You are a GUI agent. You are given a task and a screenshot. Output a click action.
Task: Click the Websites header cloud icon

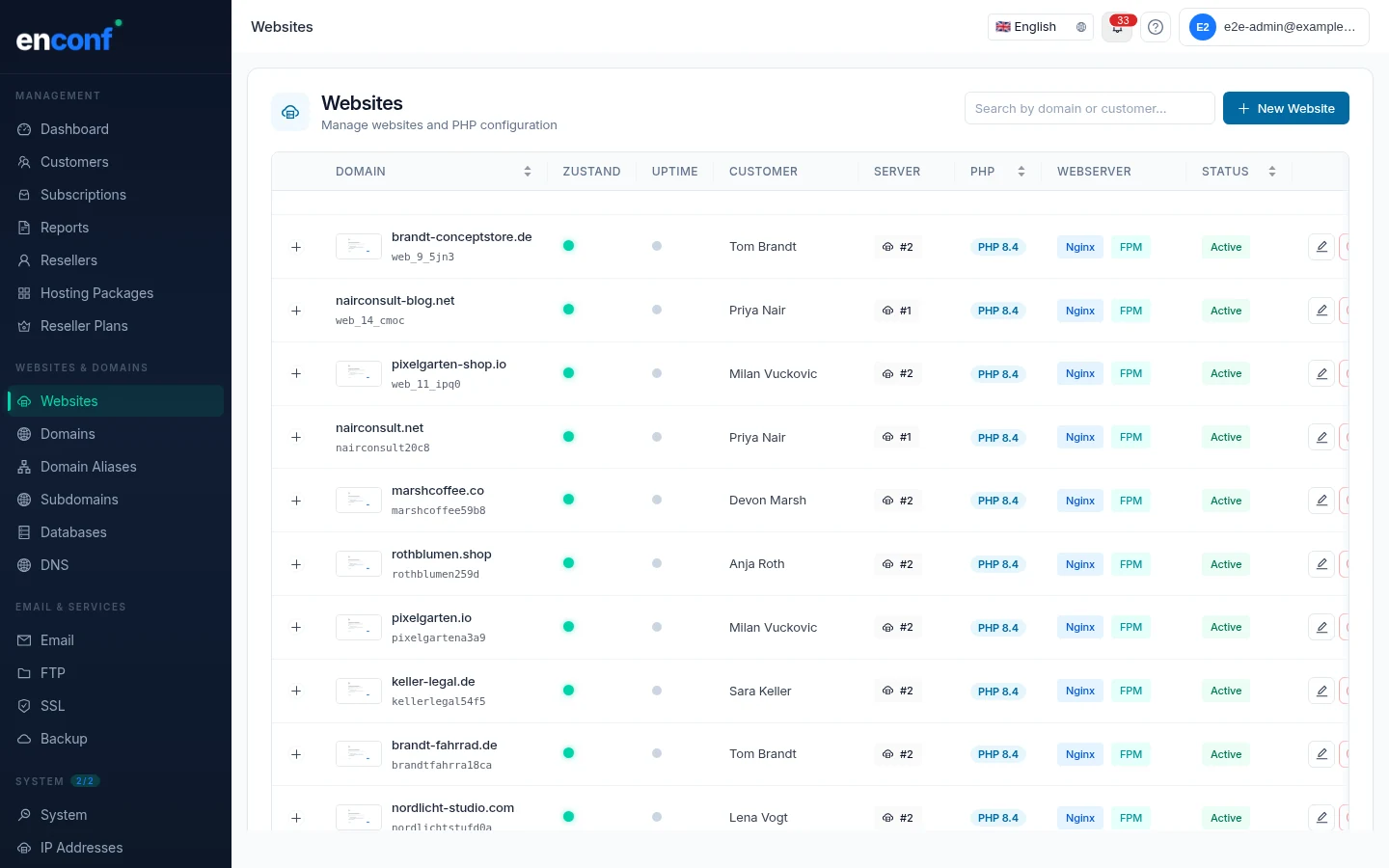[290, 112]
